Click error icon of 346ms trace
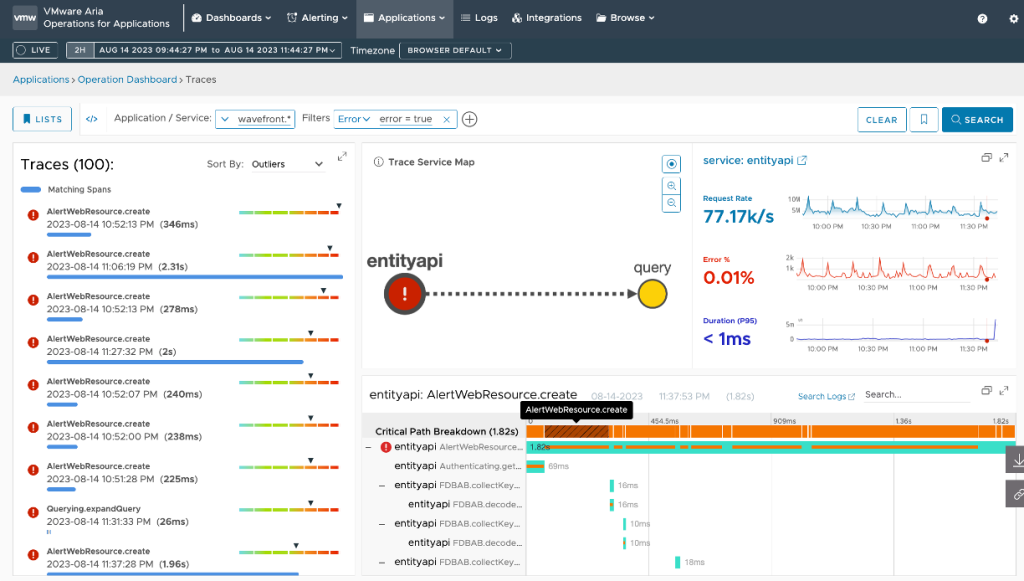The height and width of the screenshot is (581, 1024). (33, 215)
